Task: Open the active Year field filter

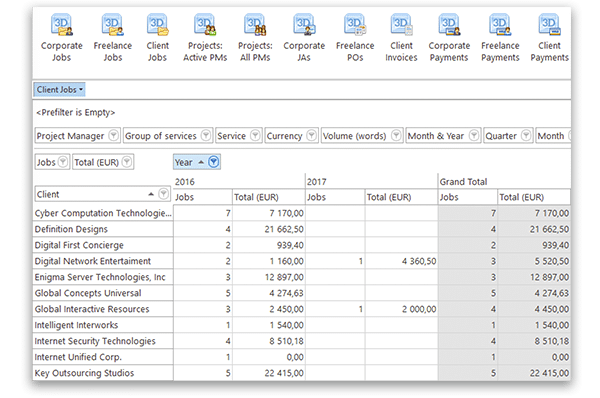Action: click(x=214, y=162)
